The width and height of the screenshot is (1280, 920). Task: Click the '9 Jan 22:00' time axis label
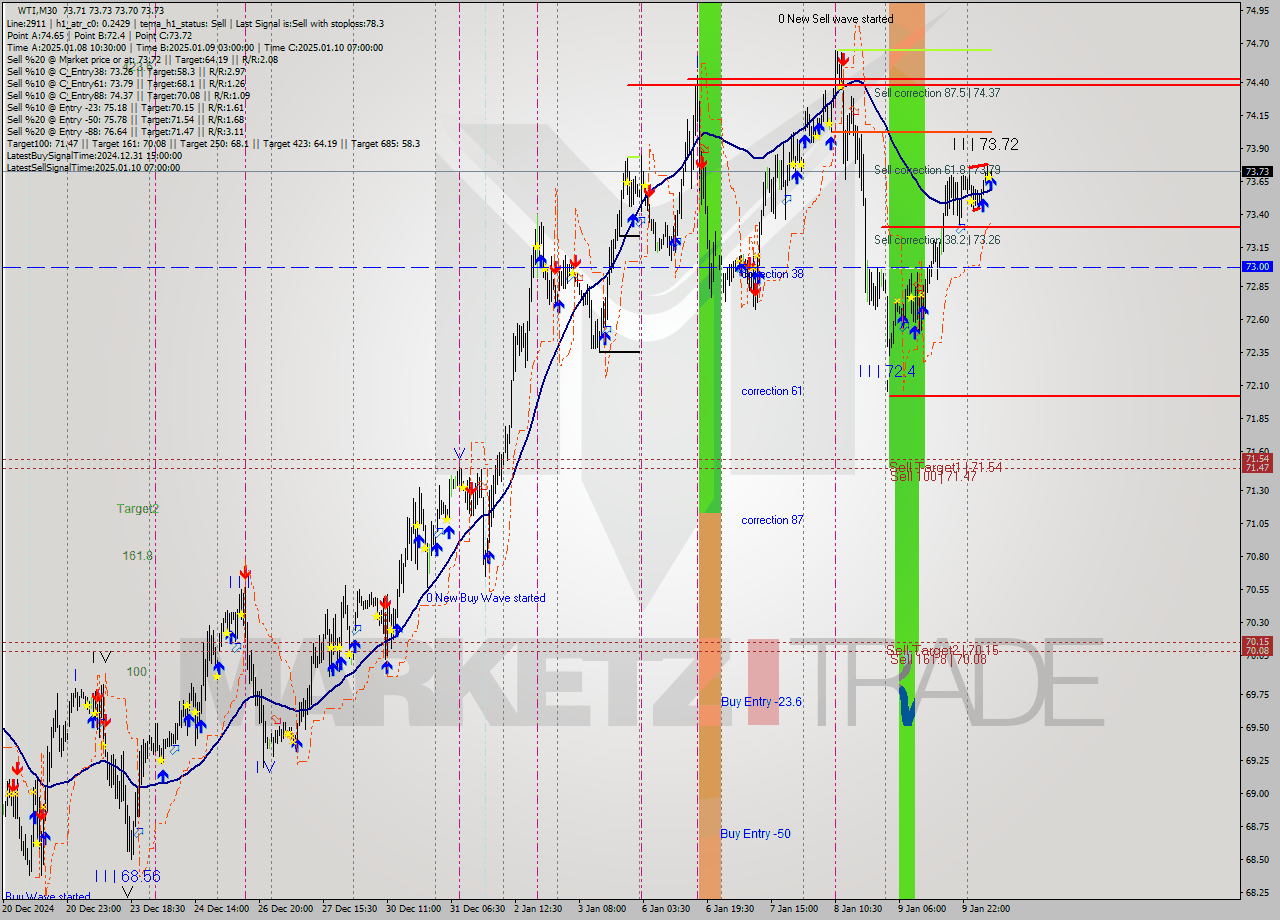(x=988, y=909)
